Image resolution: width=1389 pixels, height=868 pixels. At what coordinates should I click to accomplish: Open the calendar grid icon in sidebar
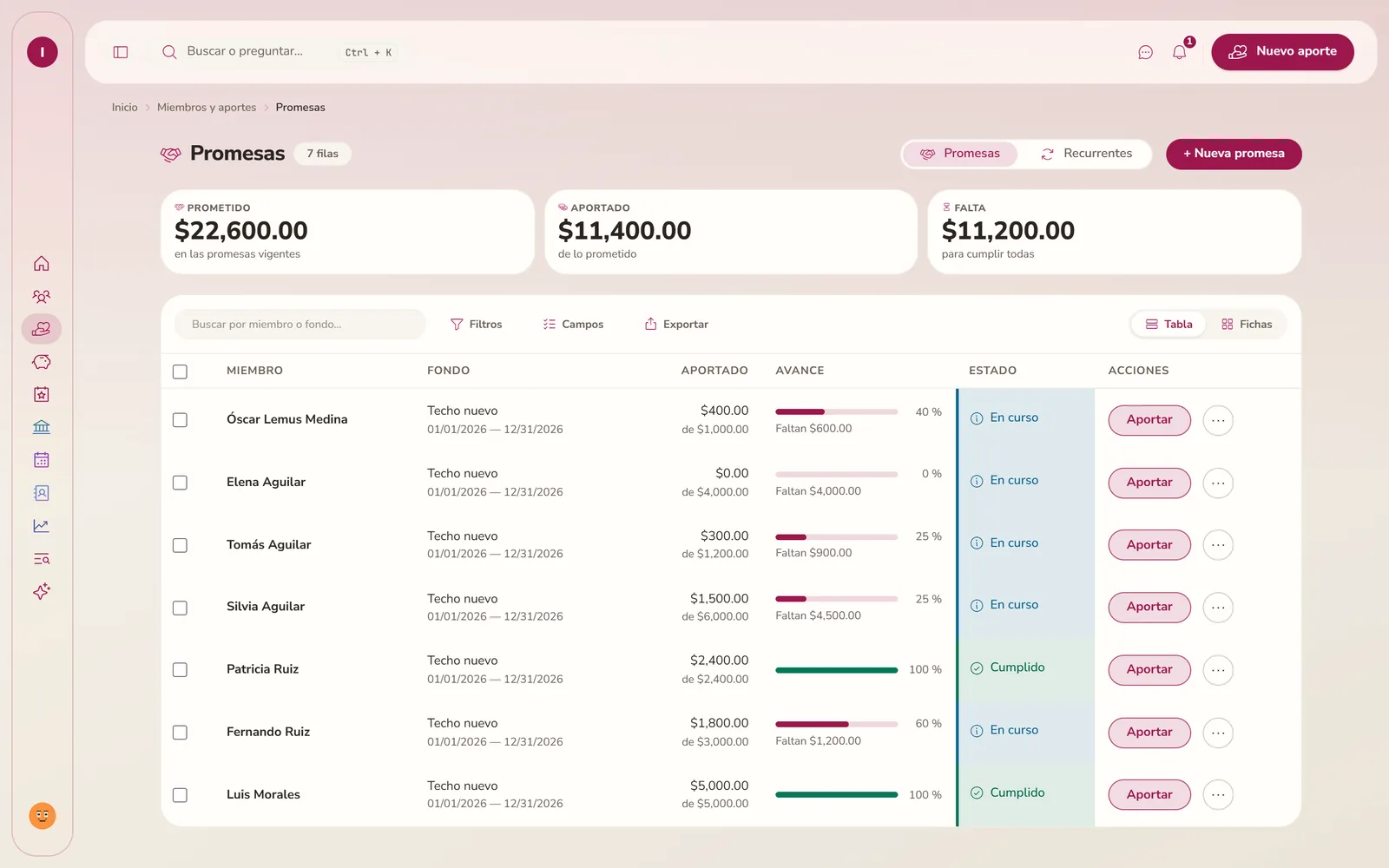(x=42, y=460)
